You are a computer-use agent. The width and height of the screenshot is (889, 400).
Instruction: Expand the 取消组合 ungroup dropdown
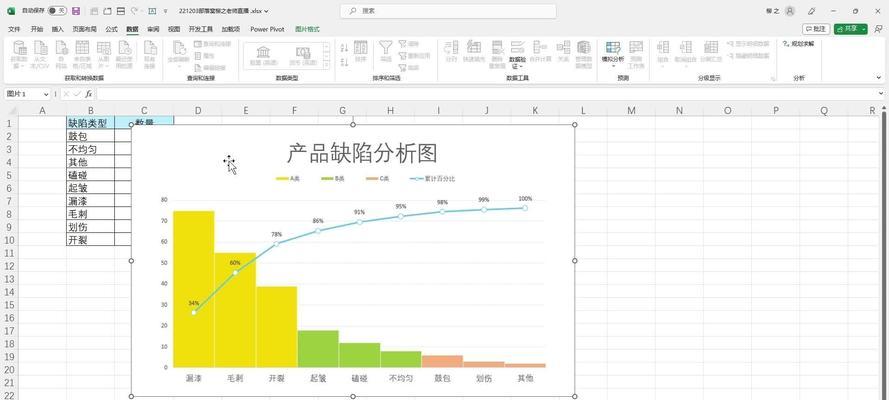tap(685, 66)
